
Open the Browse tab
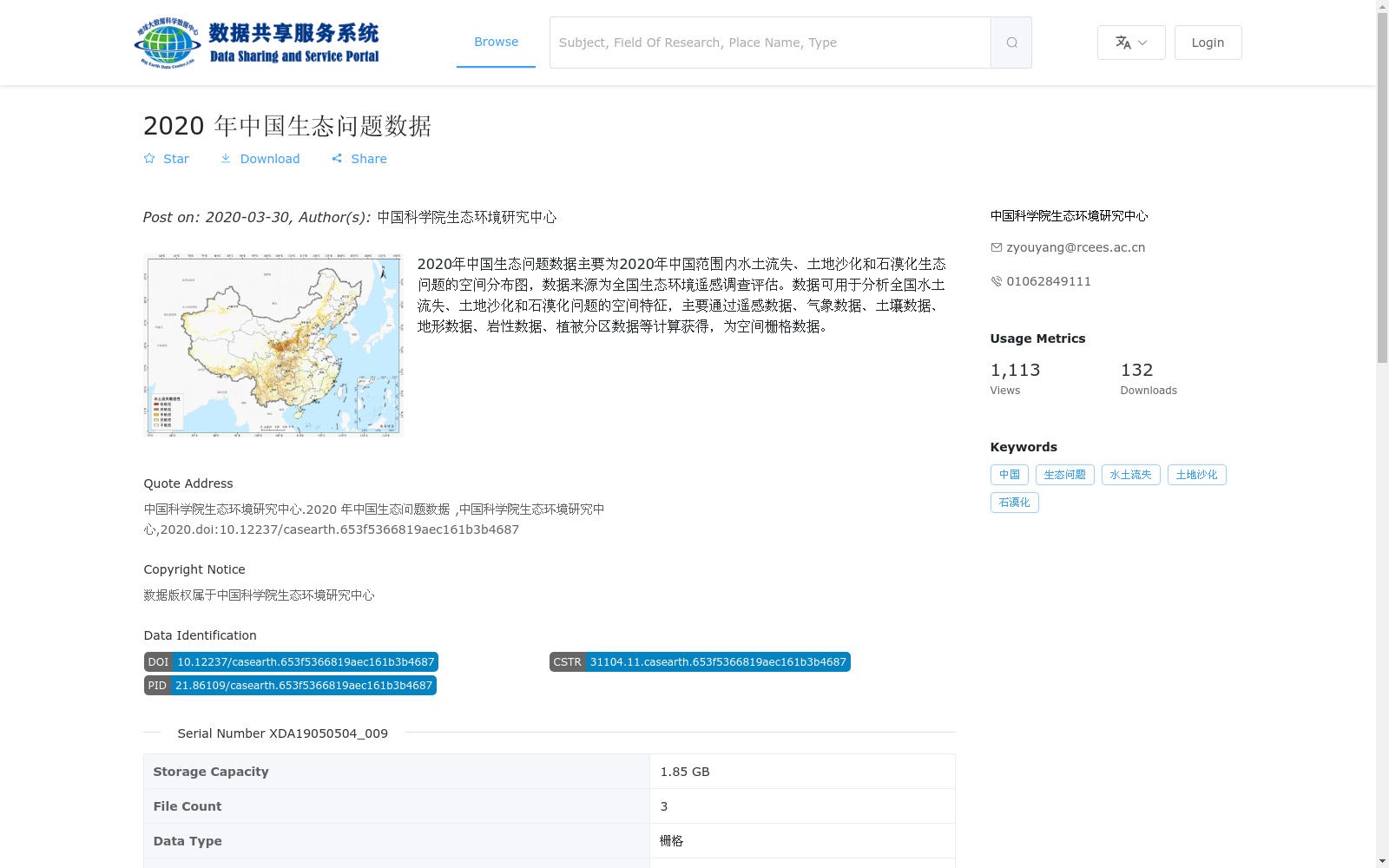(x=496, y=42)
